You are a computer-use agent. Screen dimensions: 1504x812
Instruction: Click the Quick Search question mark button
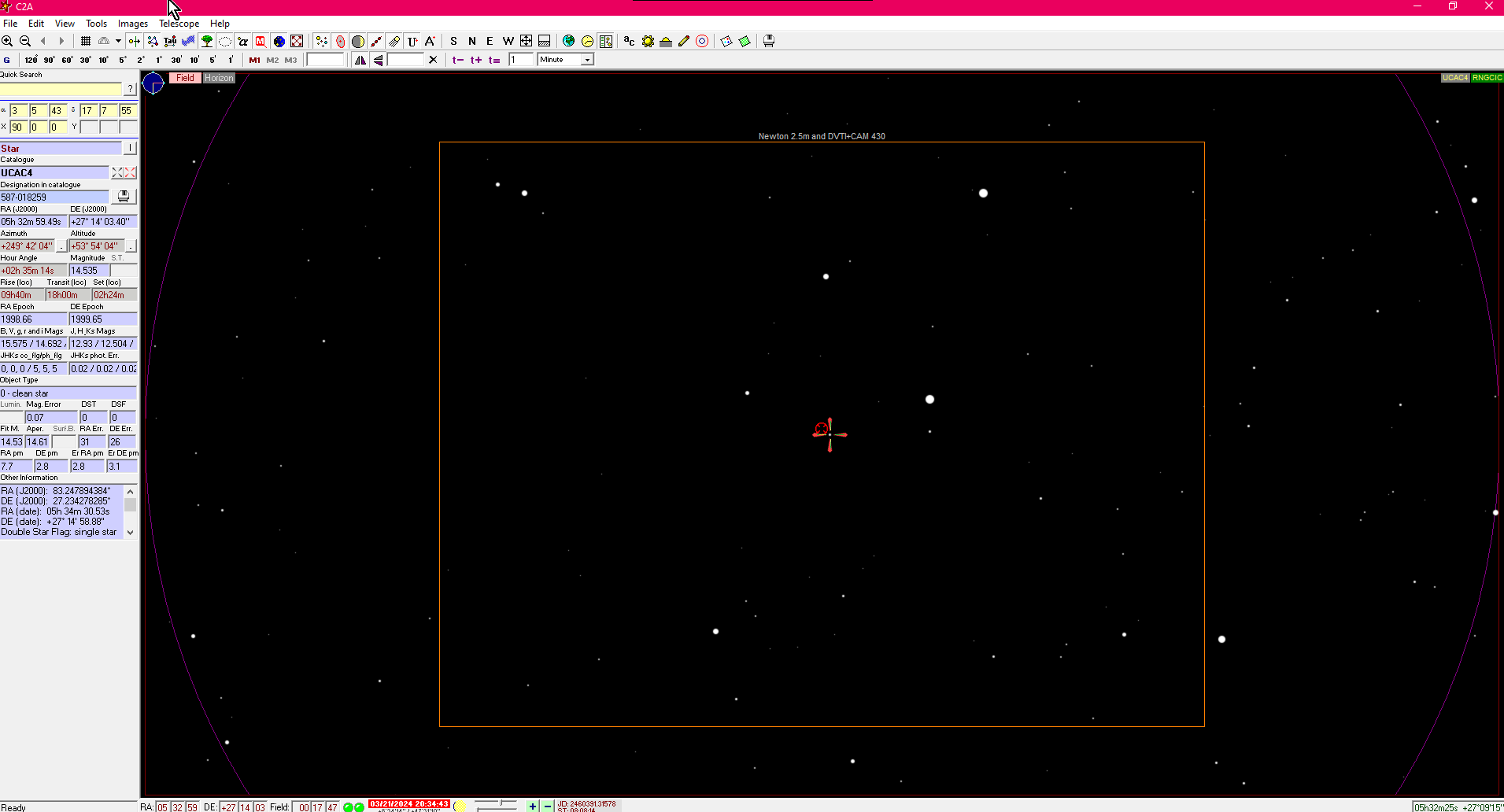point(130,89)
